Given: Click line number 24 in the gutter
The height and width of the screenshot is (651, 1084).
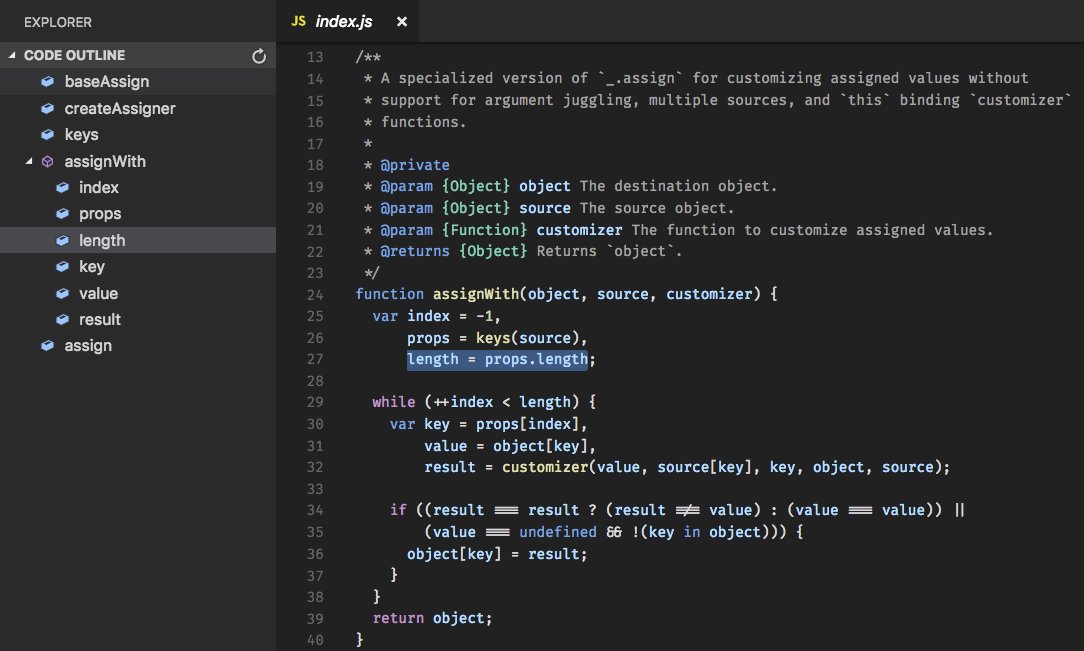Looking at the screenshot, I should click(x=315, y=294).
